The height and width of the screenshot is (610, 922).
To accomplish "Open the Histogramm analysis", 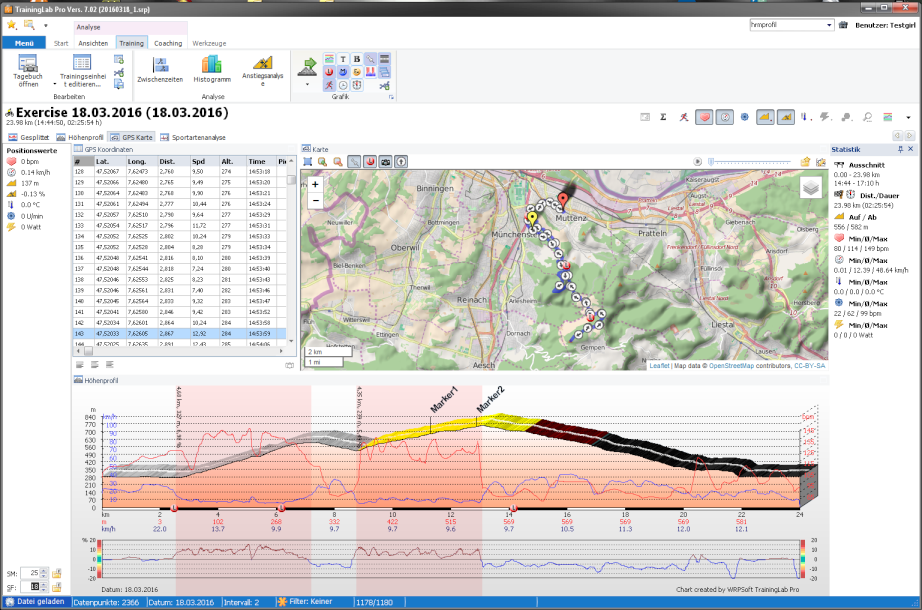I will pyautogui.click(x=212, y=70).
